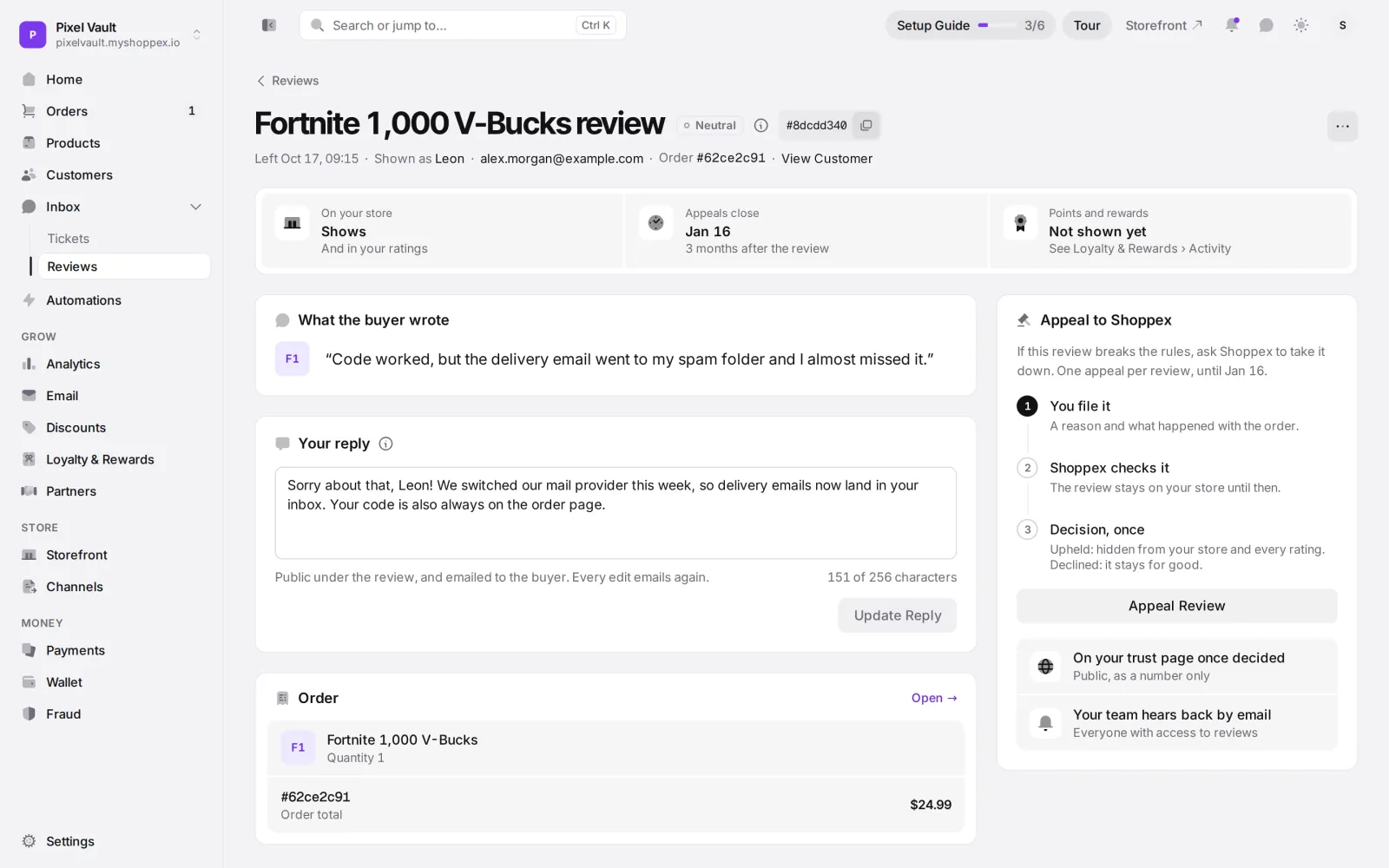Click into the reply text area
The height and width of the screenshot is (868, 1389).
point(616,513)
